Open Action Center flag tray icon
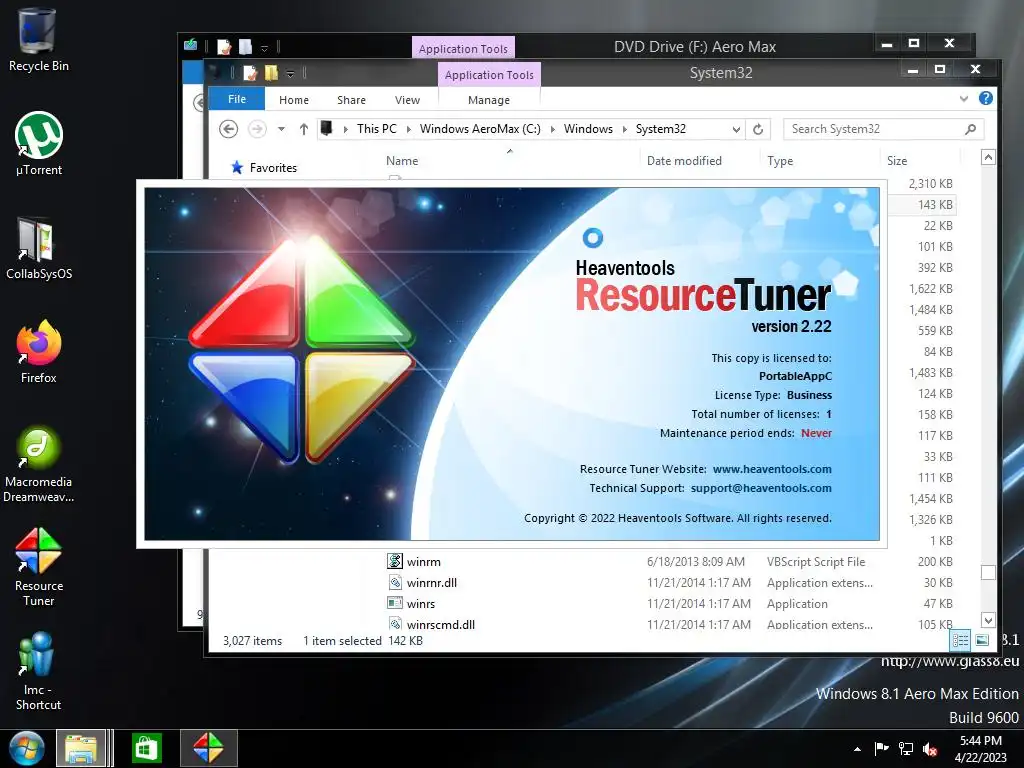 coord(882,749)
